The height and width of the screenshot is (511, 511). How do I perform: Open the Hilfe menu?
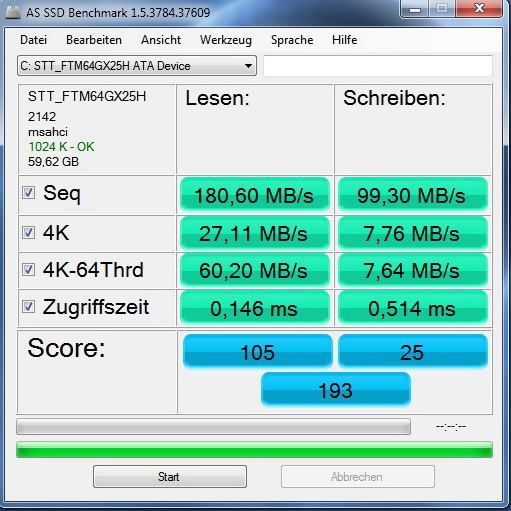pyautogui.click(x=344, y=40)
